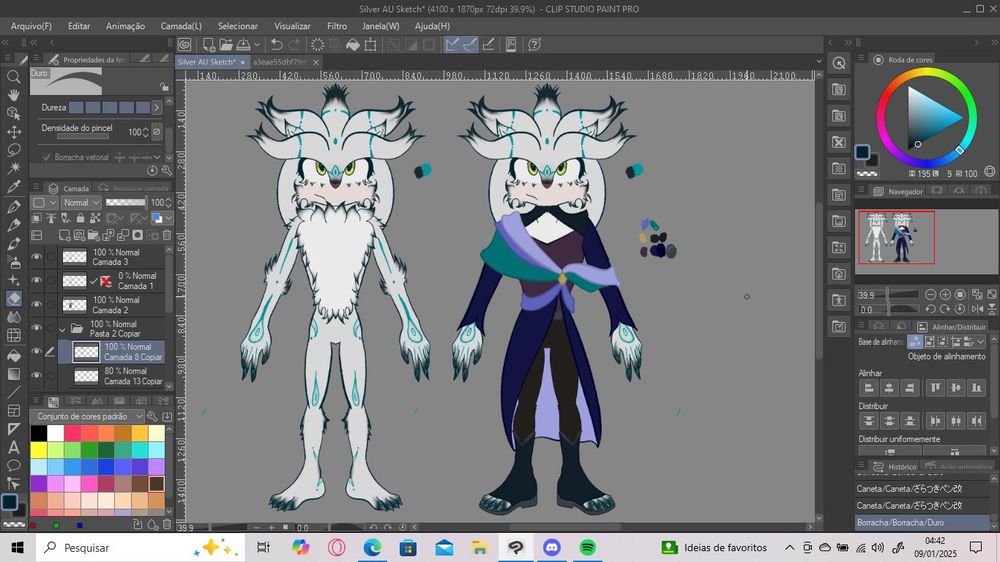The width and height of the screenshot is (1000, 562).
Task: Hide layer Camada 2
Action: coord(36,304)
